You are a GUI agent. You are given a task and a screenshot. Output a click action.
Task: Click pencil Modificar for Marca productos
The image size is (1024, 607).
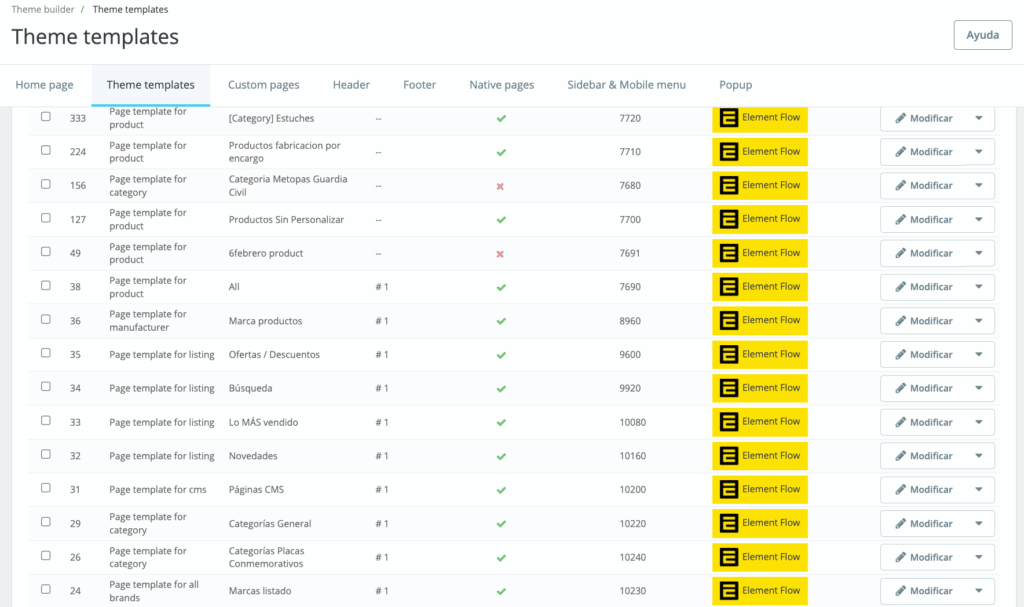point(923,321)
